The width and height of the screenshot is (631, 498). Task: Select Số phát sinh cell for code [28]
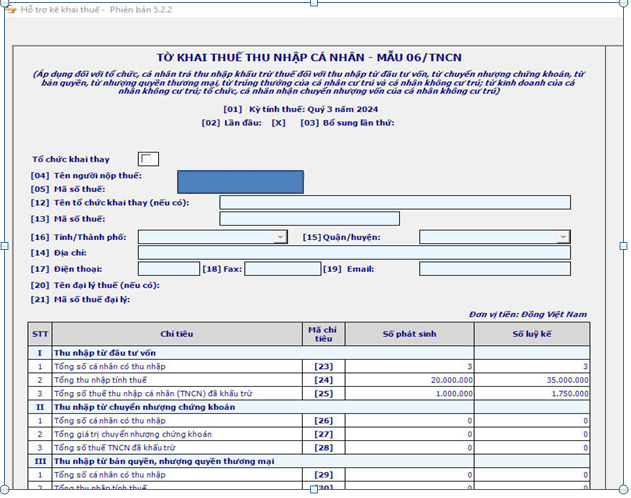pos(408,447)
